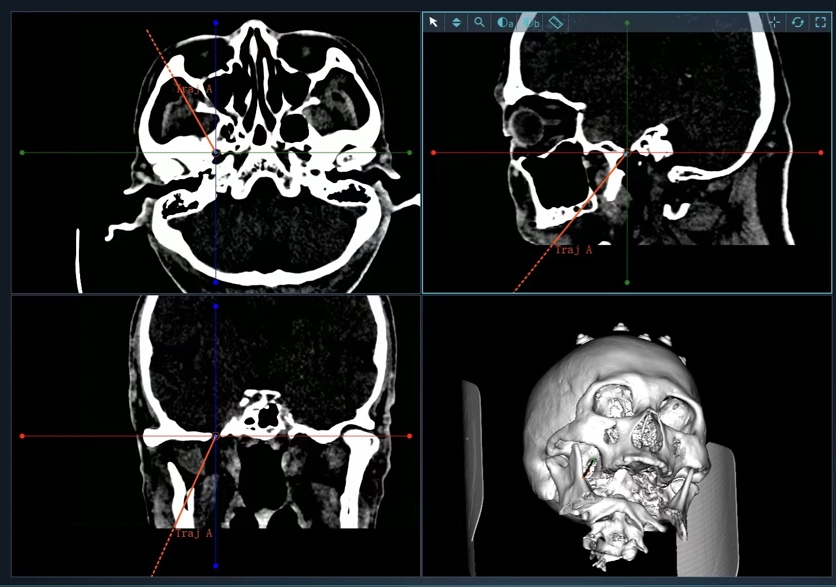Viewport: 836px width, 587px height.
Task: Click the trajectory marker on 3D skull cheek
Action: (x=589, y=468)
